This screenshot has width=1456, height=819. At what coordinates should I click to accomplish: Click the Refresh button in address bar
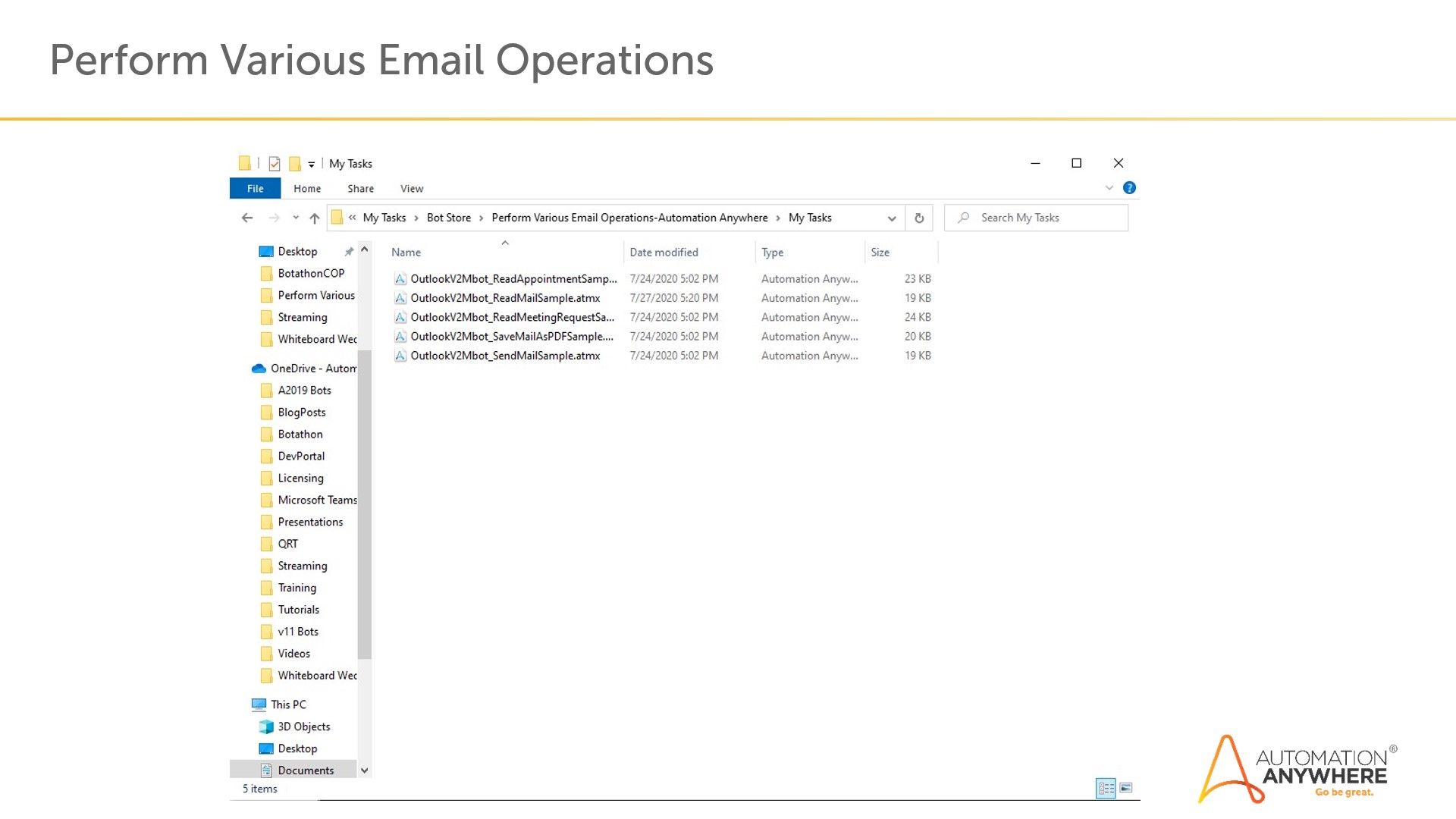tap(919, 218)
